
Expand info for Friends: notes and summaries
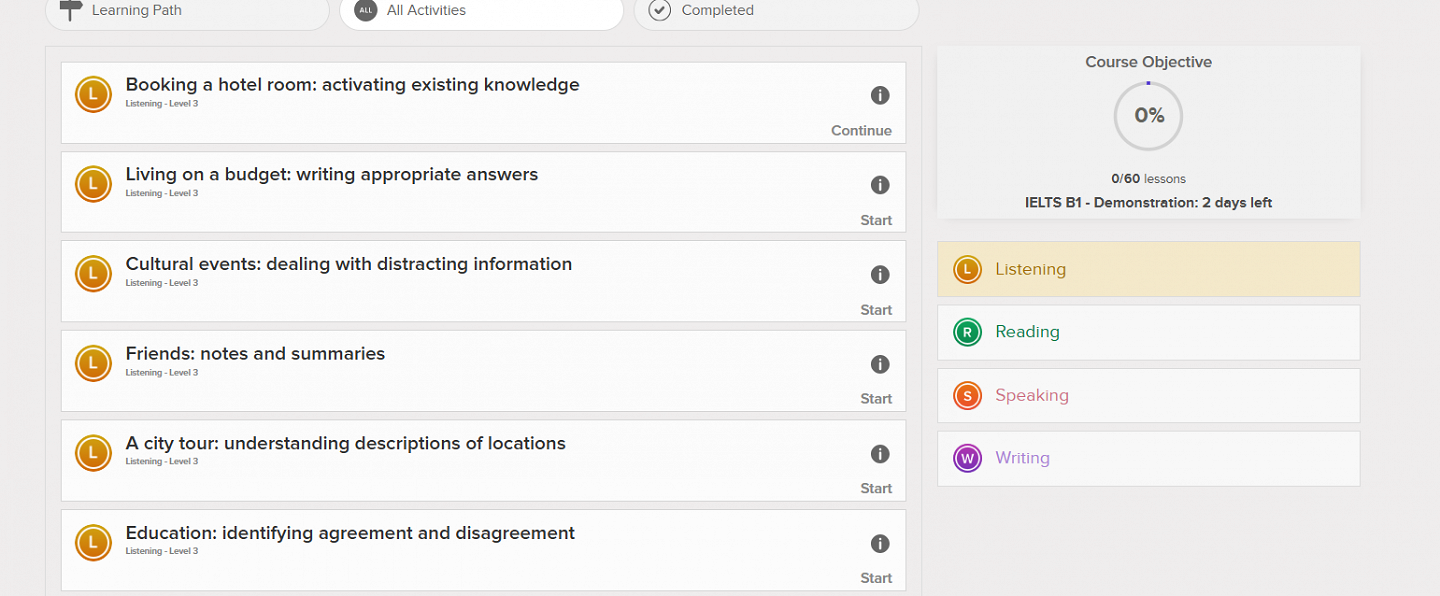point(880,364)
